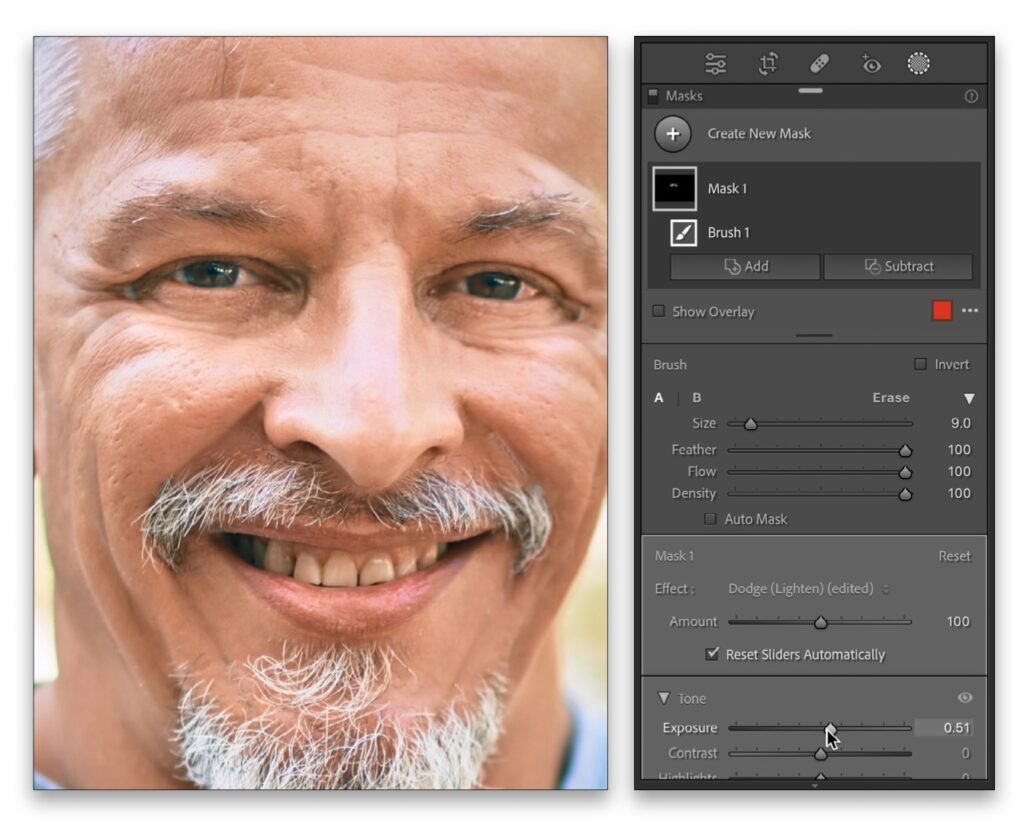Uncheck Reset Sliders Automatically

click(712, 654)
